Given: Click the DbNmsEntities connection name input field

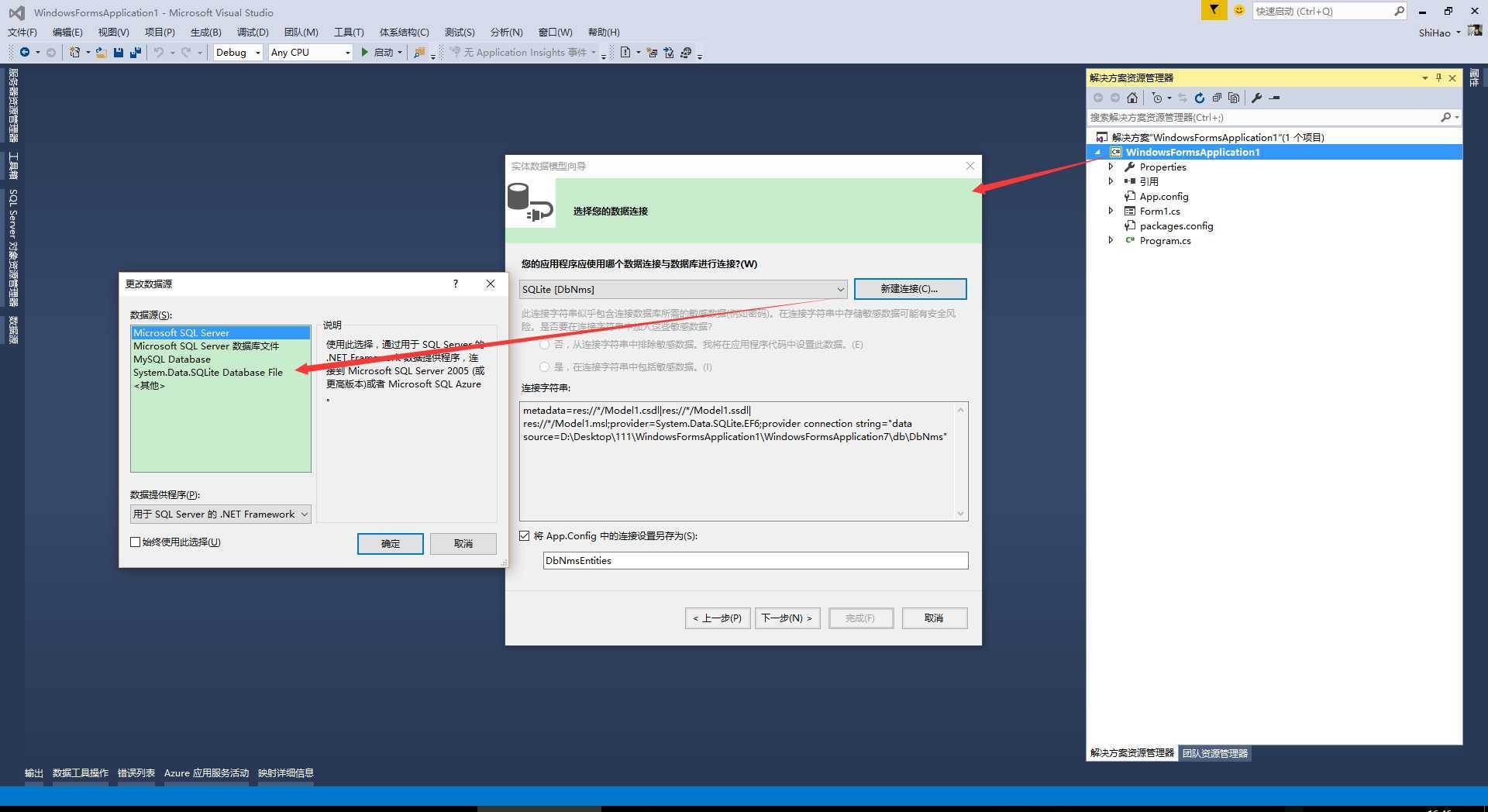Looking at the screenshot, I should (756, 560).
